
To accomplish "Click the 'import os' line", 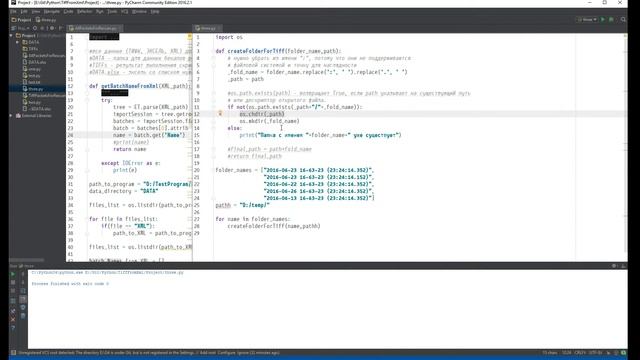I will point(229,37).
